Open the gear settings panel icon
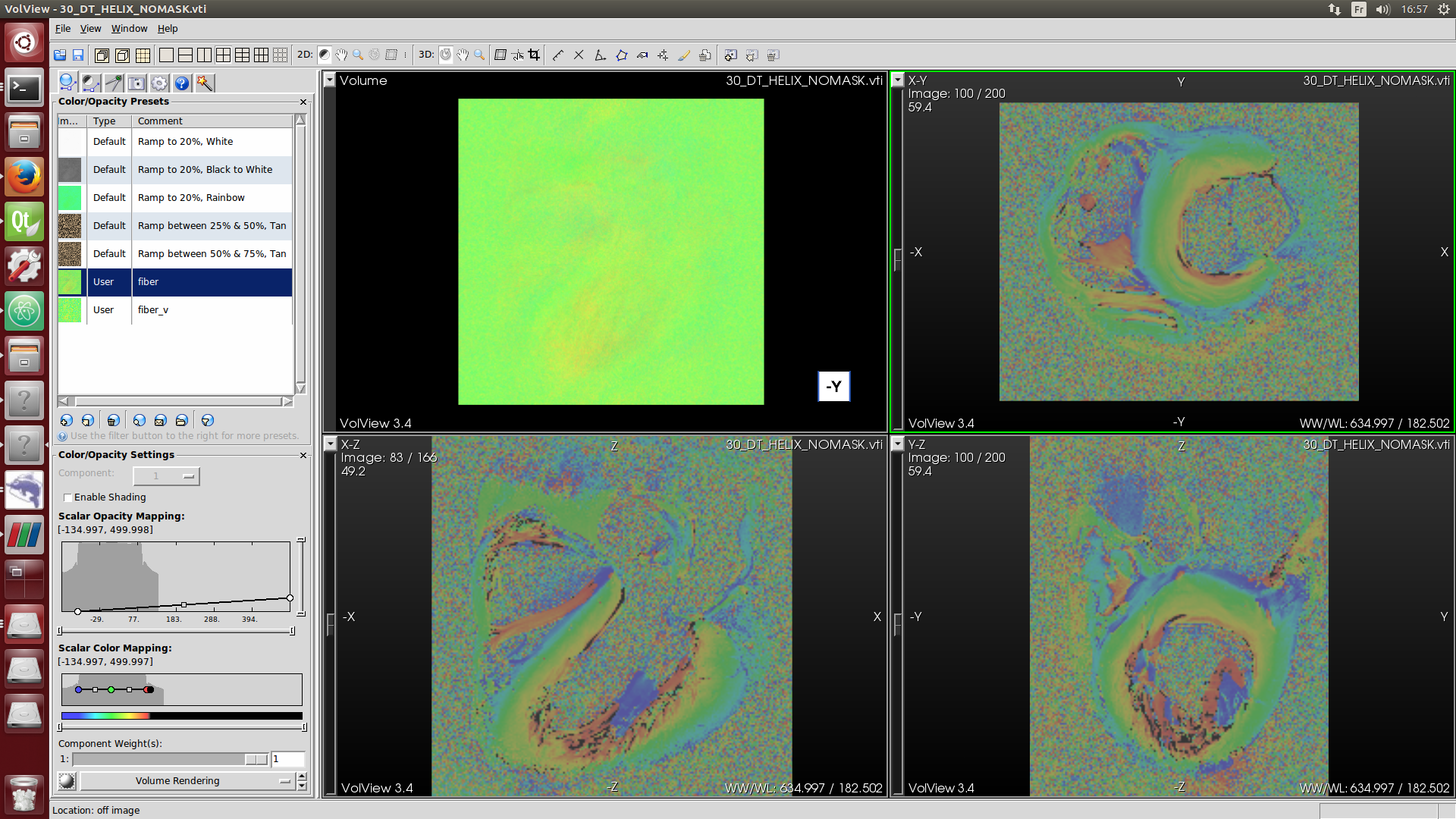 (x=159, y=83)
